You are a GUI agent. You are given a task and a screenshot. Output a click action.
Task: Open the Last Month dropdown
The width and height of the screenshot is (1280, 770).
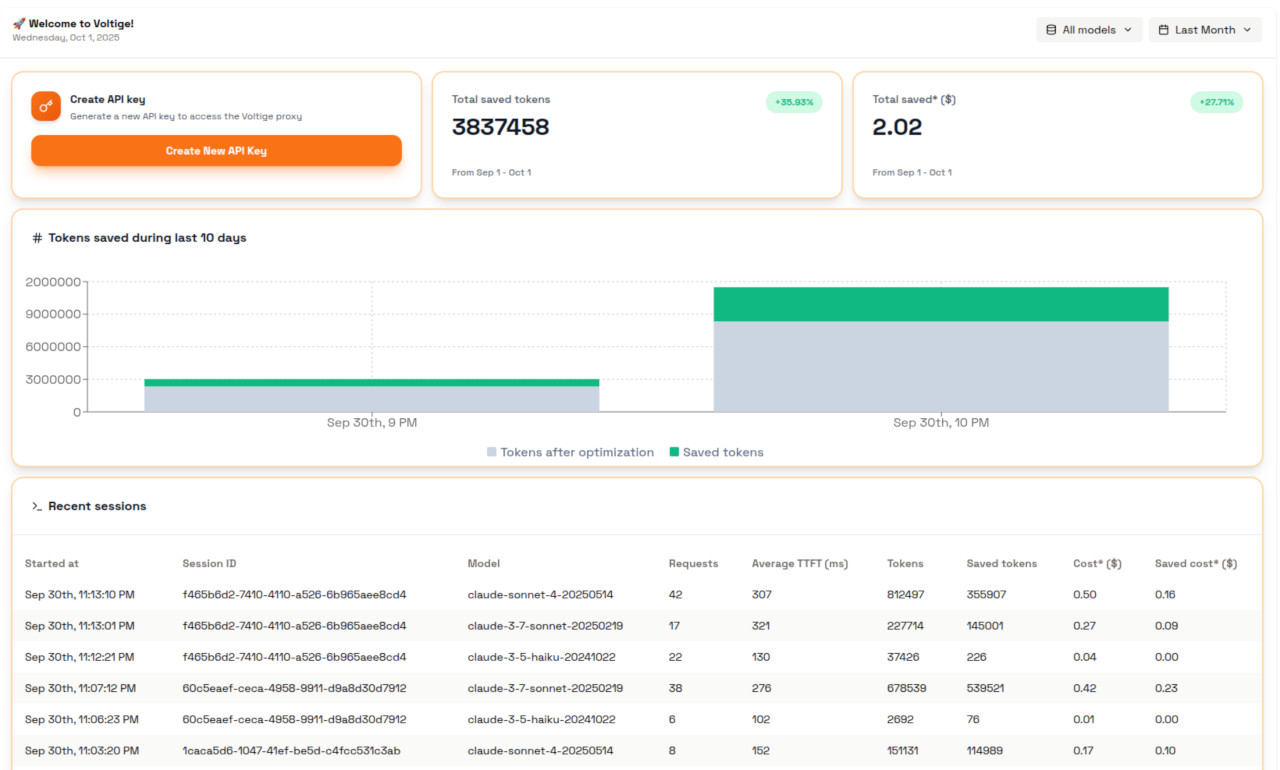tap(1205, 29)
